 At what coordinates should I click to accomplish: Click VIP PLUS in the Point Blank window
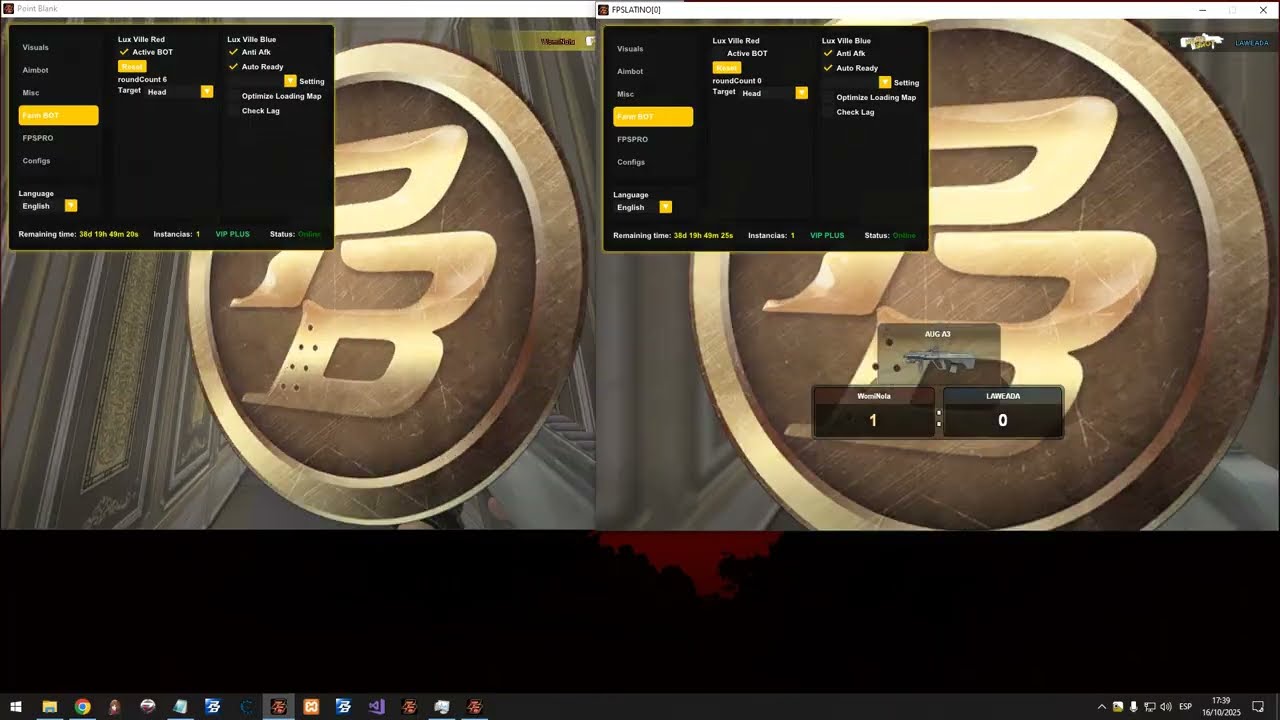(x=233, y=234)
